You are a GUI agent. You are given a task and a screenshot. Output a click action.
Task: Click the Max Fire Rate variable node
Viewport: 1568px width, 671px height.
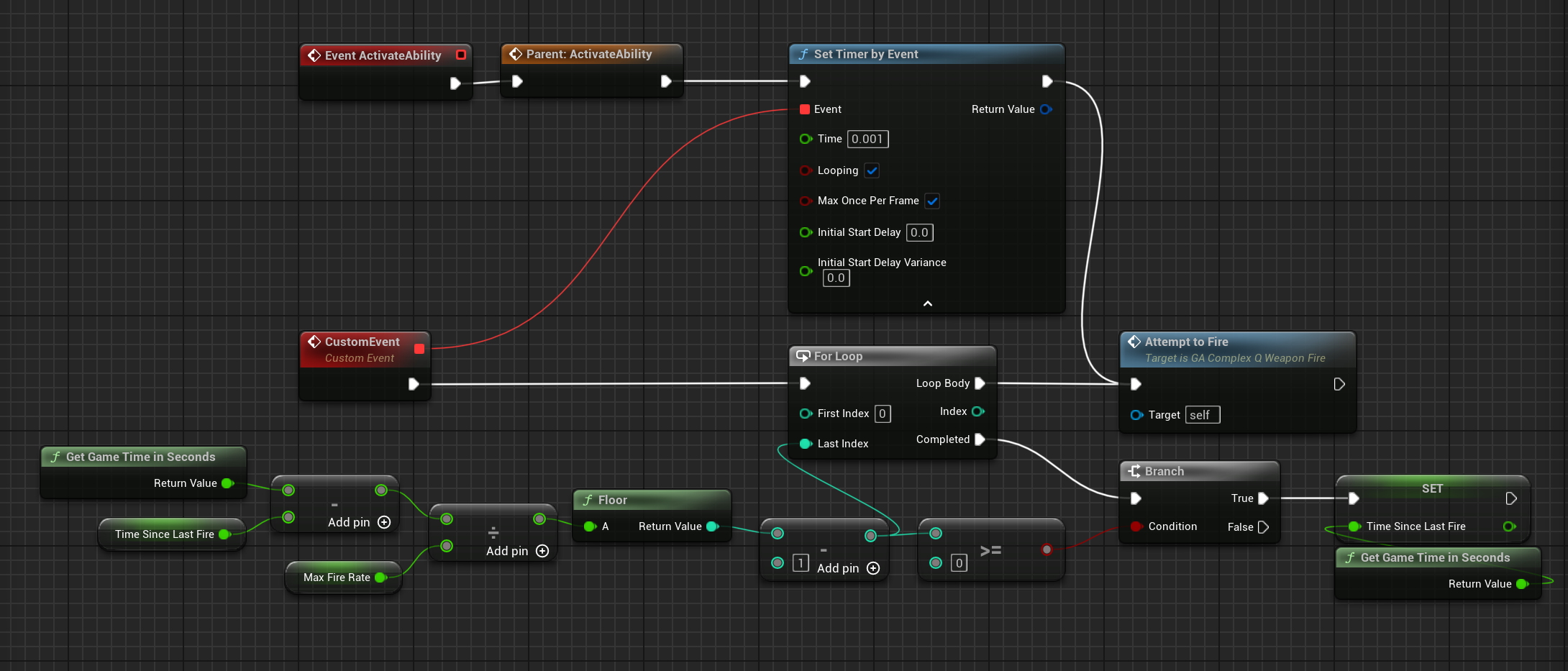coord(337,578)
